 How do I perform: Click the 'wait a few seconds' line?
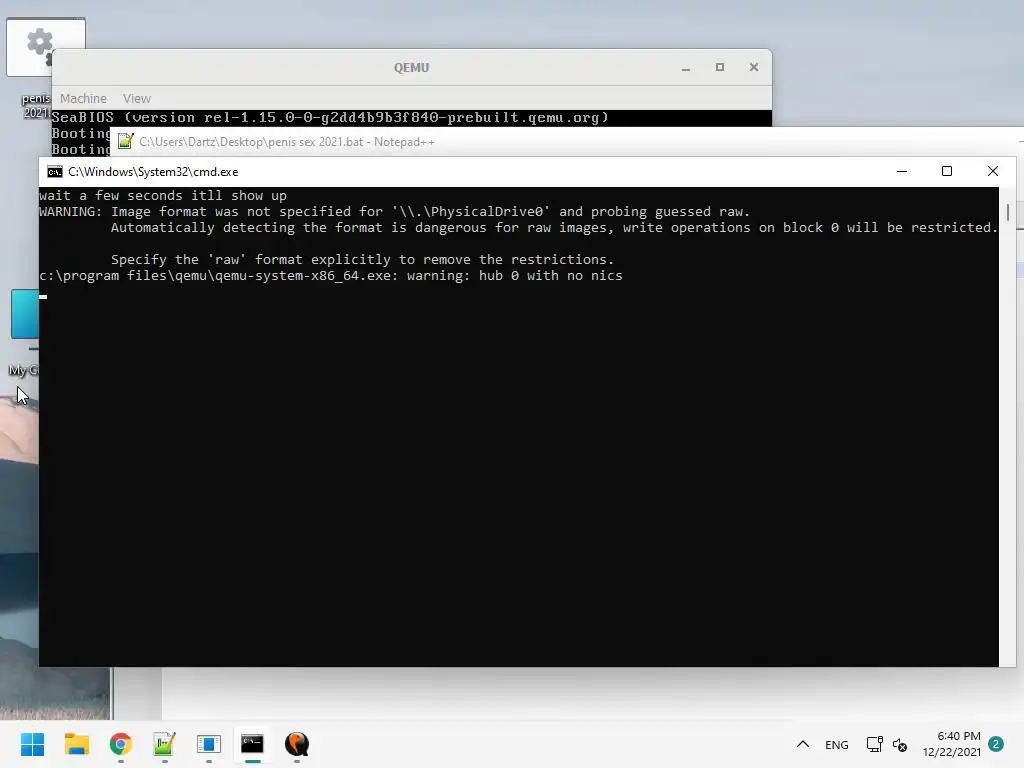point(163,195)
